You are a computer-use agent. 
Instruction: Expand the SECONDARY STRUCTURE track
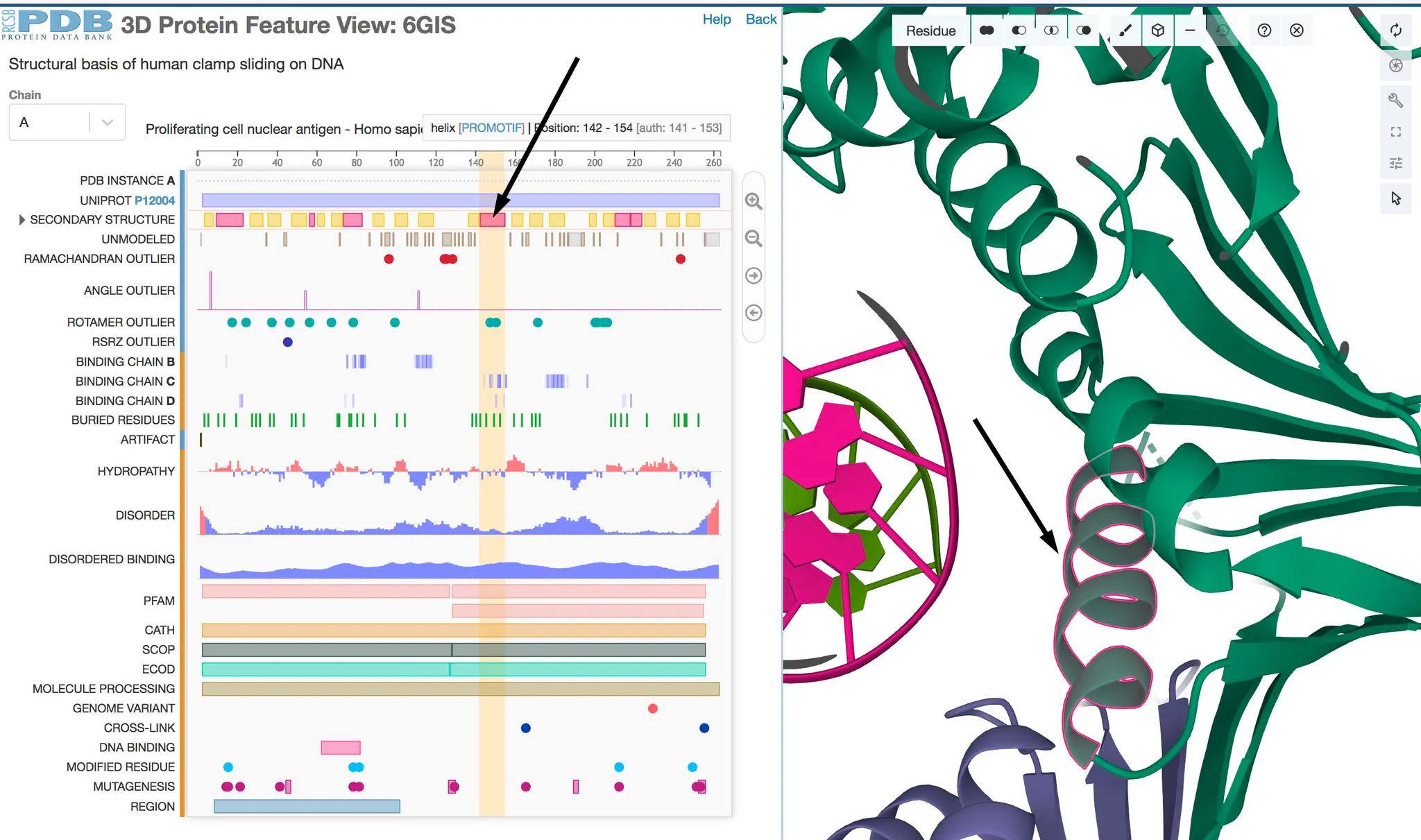pyautogui.click(x=22, y=220)
